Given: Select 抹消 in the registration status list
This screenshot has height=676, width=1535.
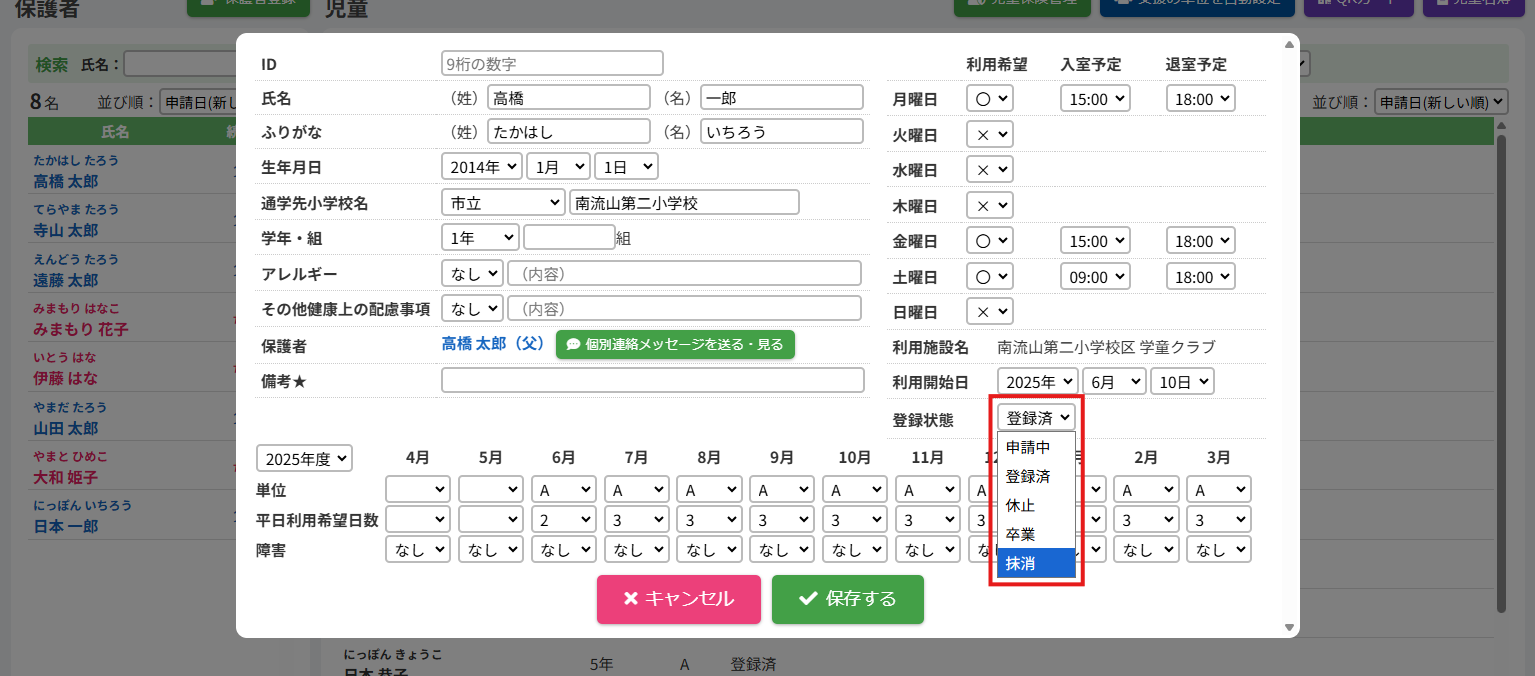Looking at the screenshot, I should coord(1035,564).
